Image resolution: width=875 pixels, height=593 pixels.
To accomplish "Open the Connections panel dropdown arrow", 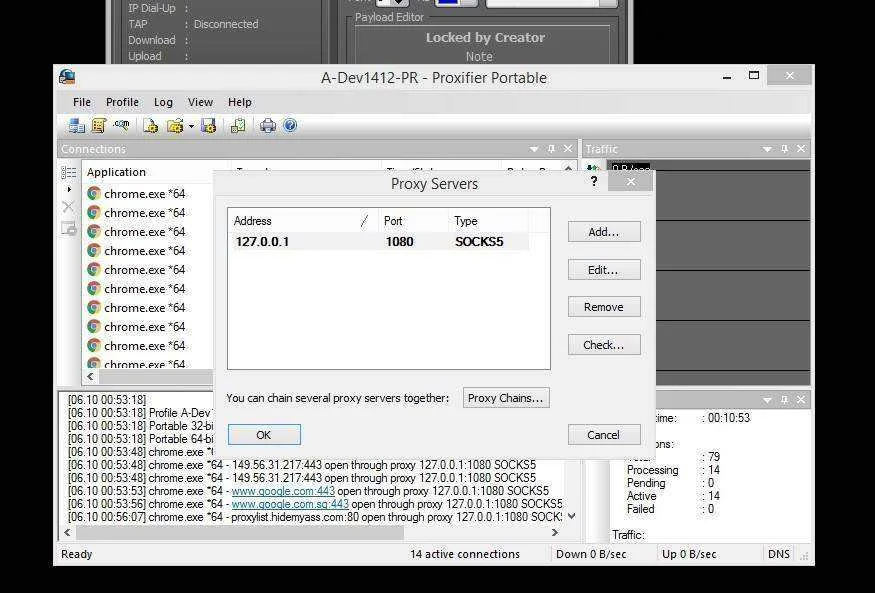I will point(534,149).
